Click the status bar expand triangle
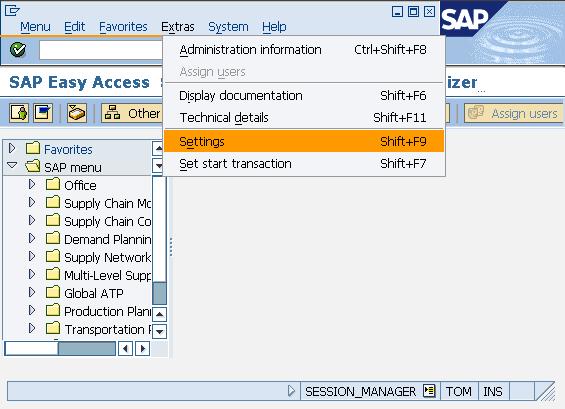Image resolution: width=565 pixels, height=409 pixels. point(291,391)
